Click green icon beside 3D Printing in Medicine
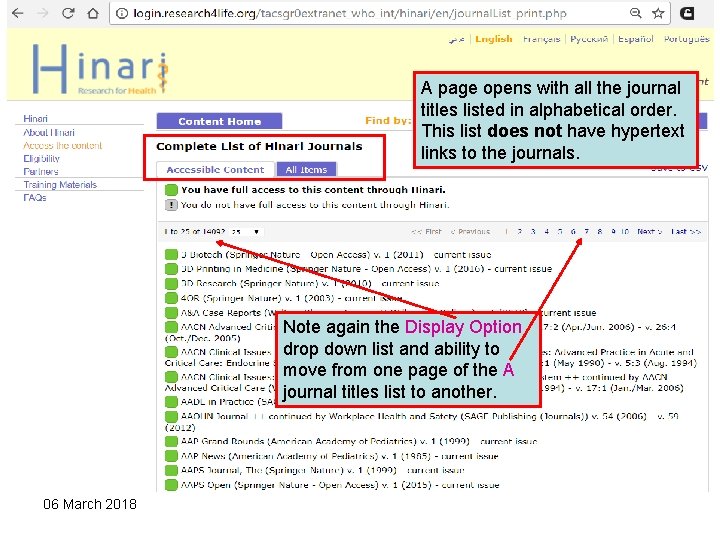 pyautogui.click(x=171, y=269)
